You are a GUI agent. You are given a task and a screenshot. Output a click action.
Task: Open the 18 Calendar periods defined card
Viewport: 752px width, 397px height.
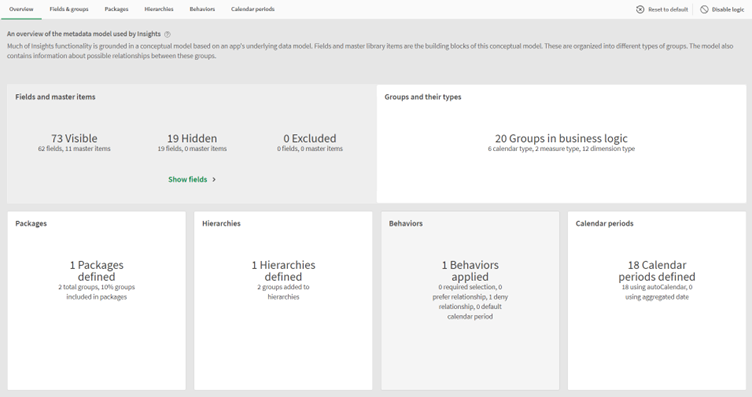(x=657, y=301)
